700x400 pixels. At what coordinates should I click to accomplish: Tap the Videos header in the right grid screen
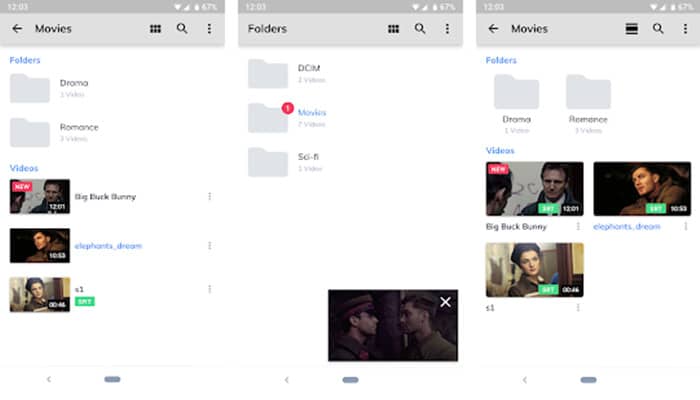(500, 151)
